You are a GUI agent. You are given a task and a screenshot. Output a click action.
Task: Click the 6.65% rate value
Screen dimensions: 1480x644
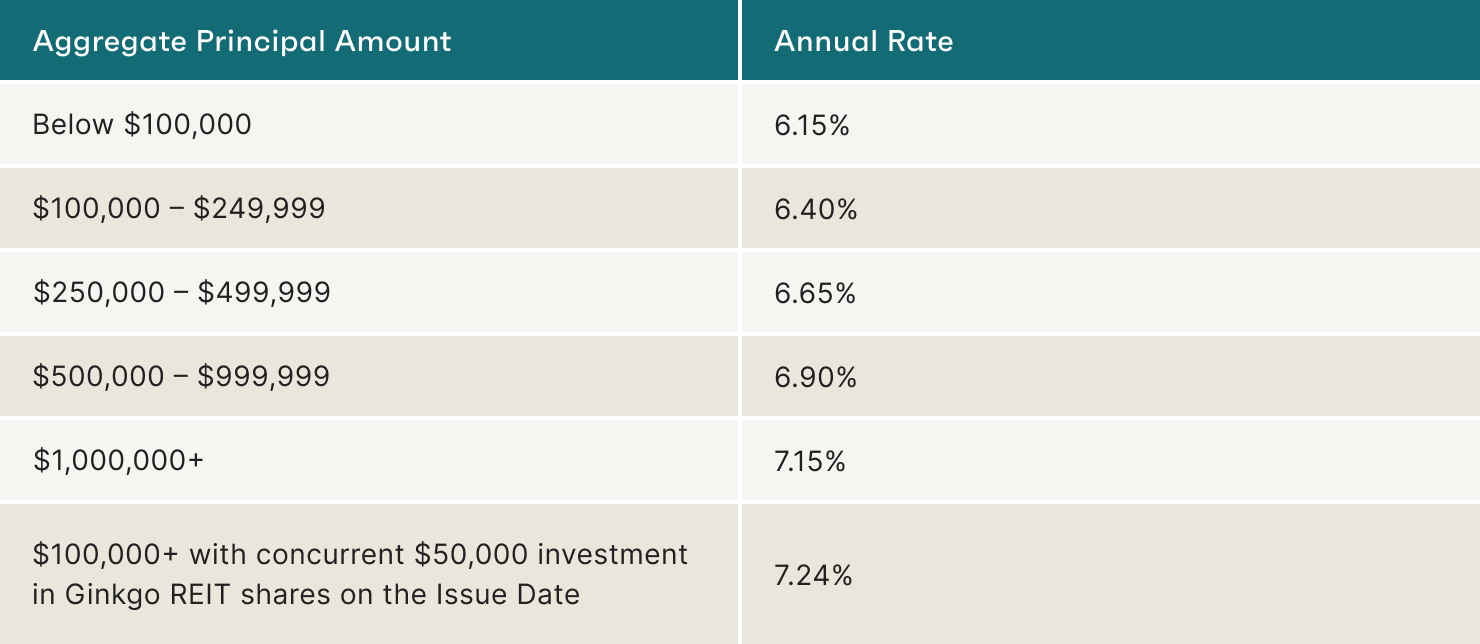click(x=814, y=293)
